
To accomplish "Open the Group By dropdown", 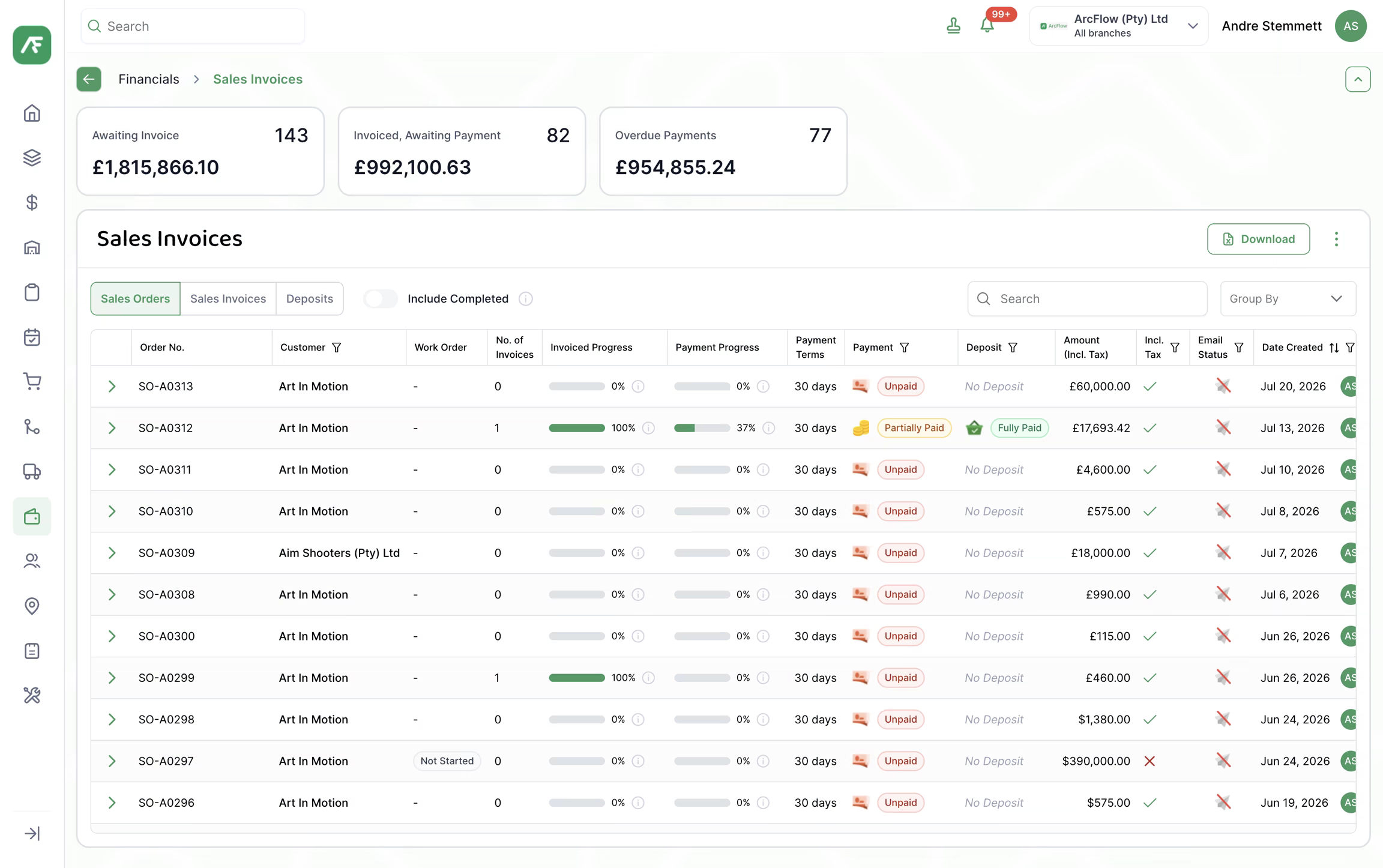I will pos(1288,299).
